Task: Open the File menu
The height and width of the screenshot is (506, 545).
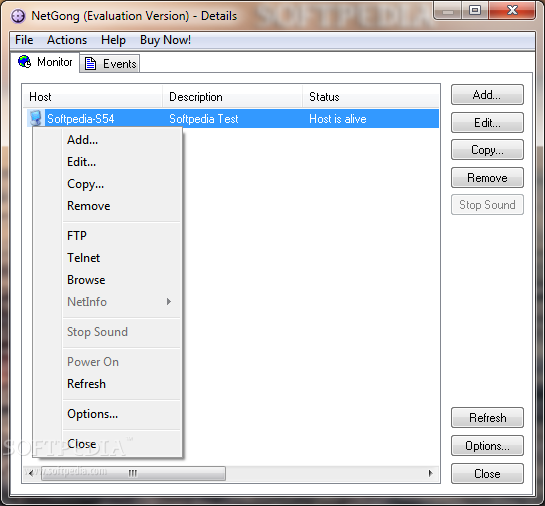Action: click(x=24, y=40)
